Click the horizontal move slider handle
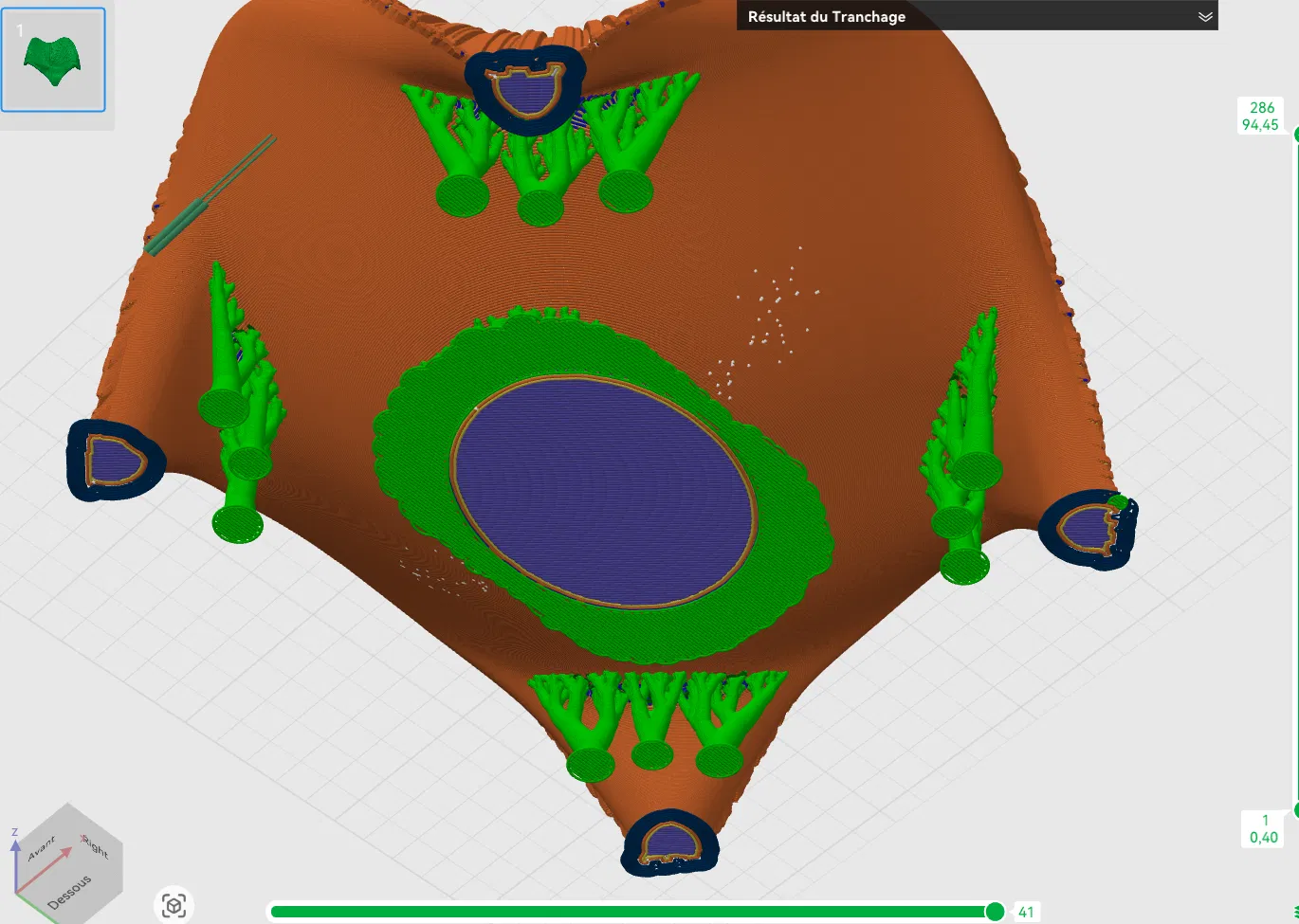Screen dimensions: 1299x924 995,912
